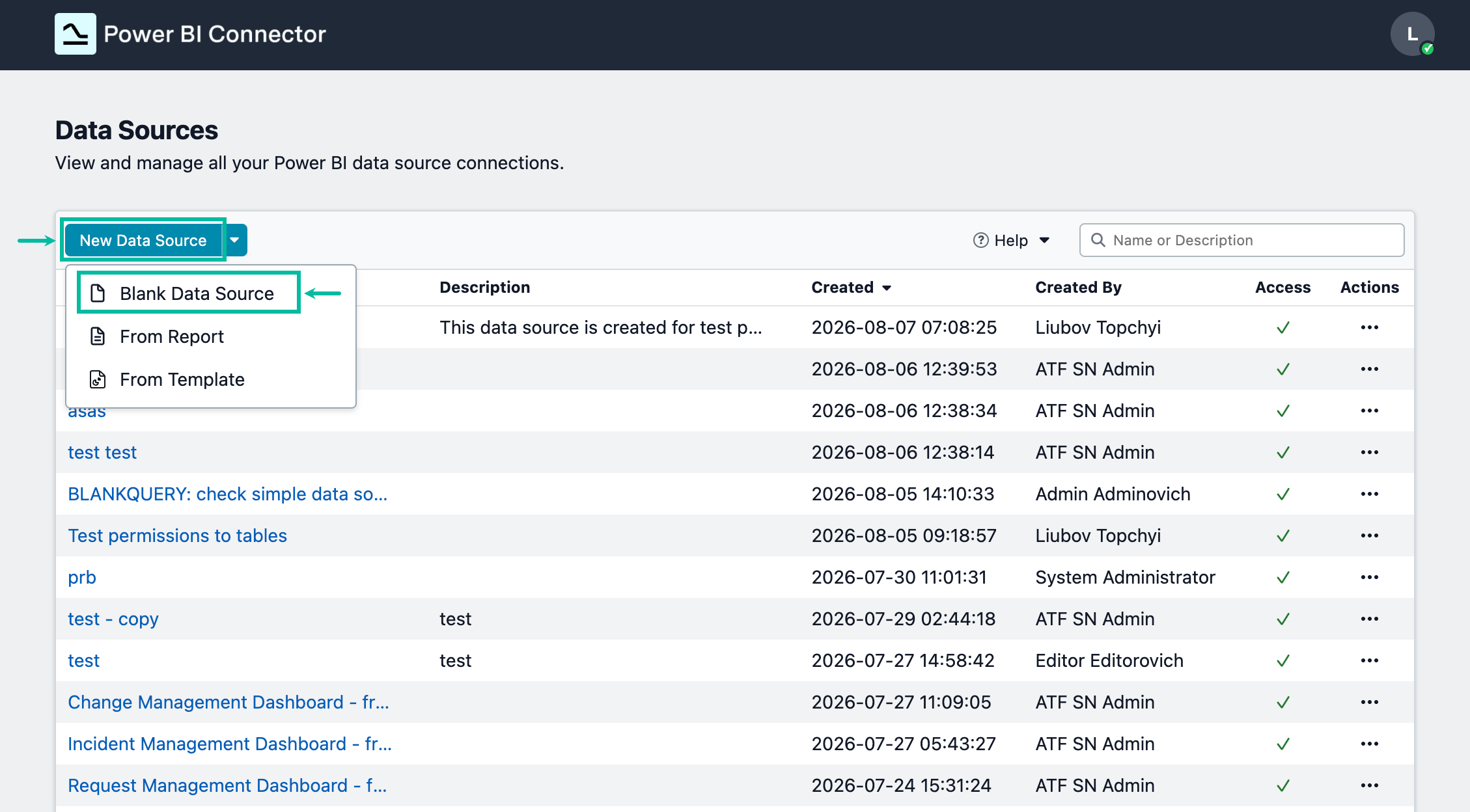Click the Actions column header
This screenshot has height=812, width=1470.
pos(1369,288)
